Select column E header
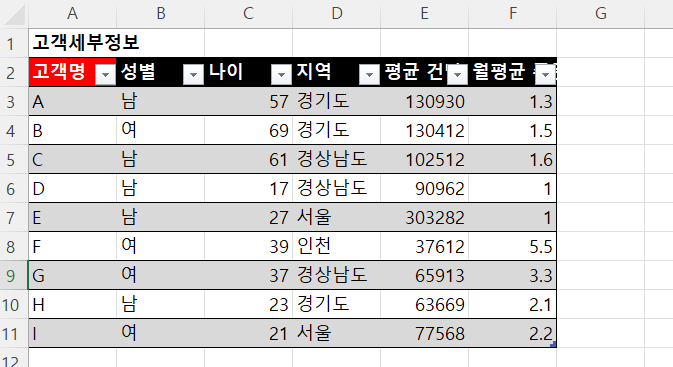Viewport: 673px width, 367px height. [x=424, y=14]
